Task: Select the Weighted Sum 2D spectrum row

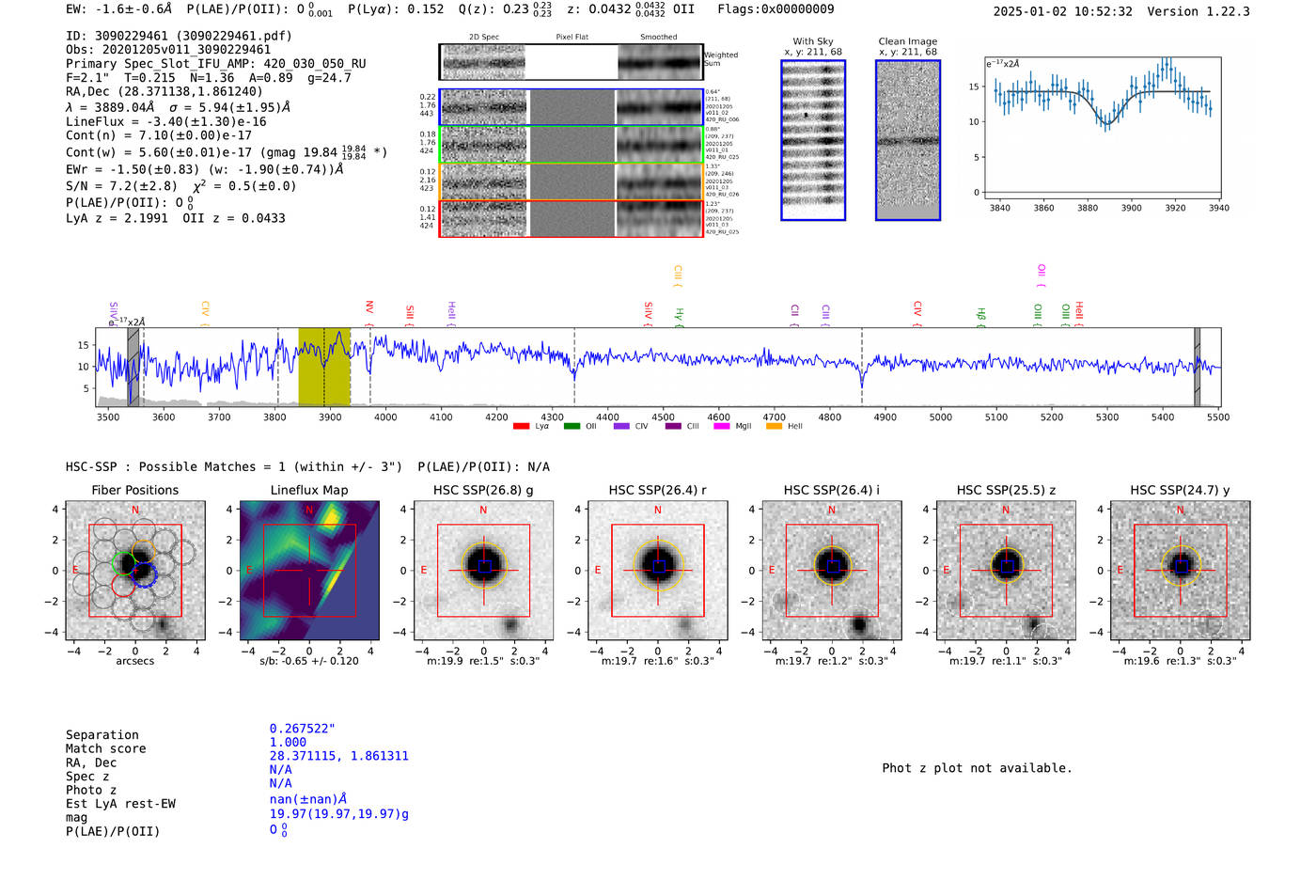Action: click(x=572, y=62)
